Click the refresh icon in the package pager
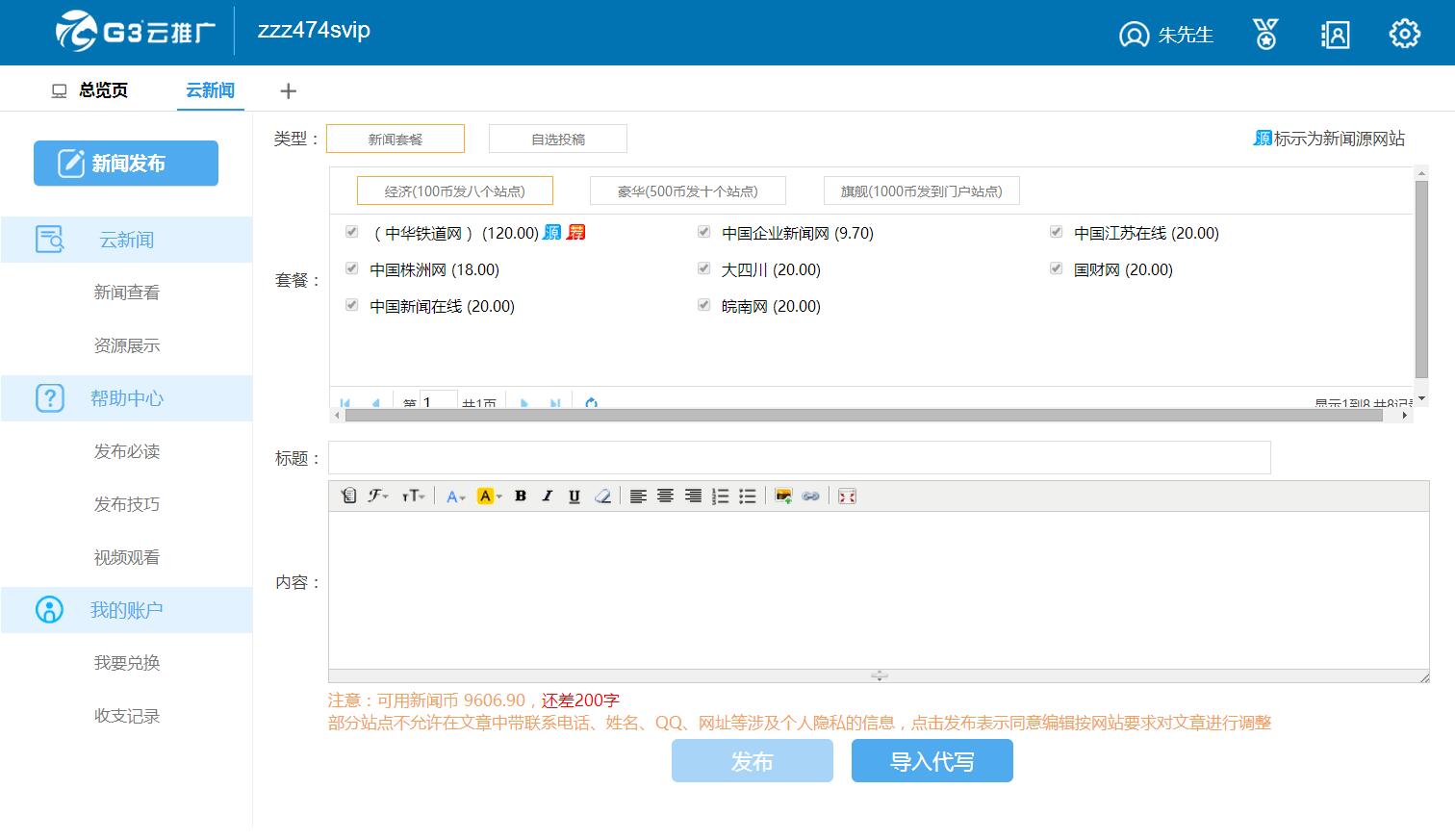The width and height of the screenshot is (1455, 840). tap(591, 402)
